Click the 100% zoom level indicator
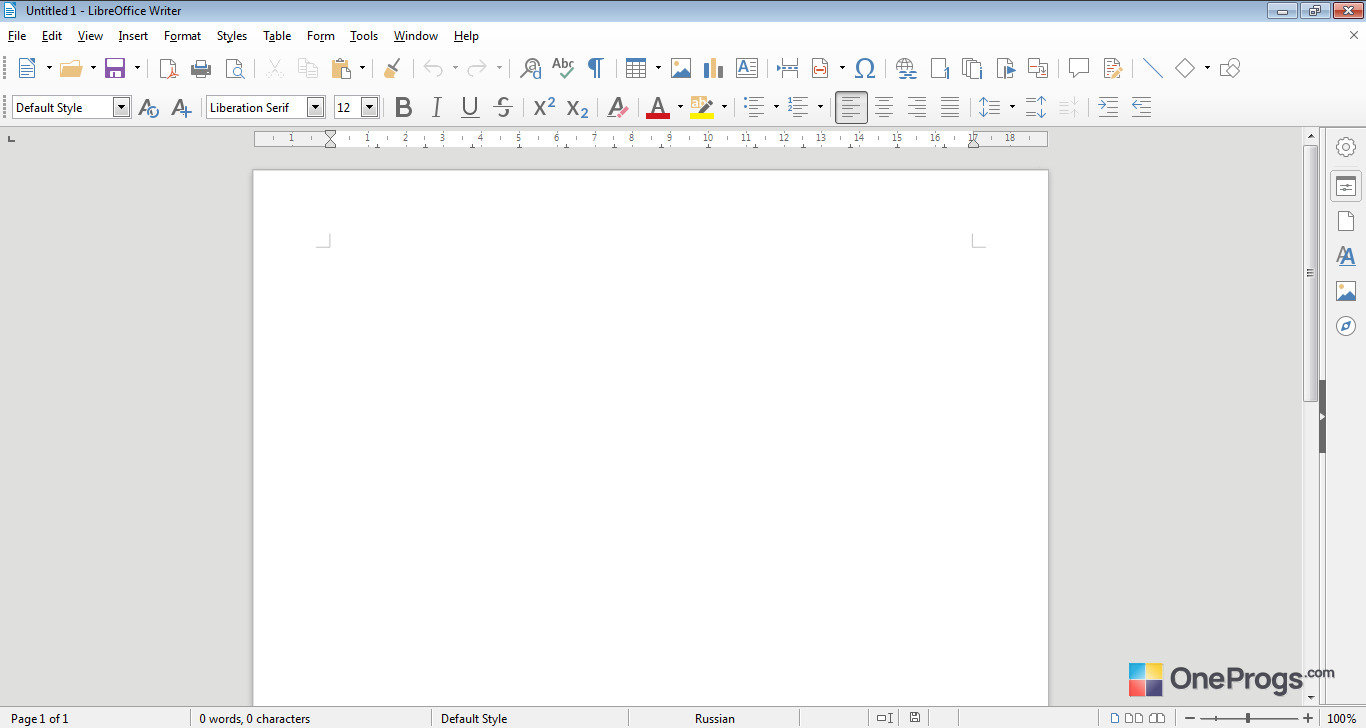This screenshot has width=1366, height=728. coord(1341,718)
